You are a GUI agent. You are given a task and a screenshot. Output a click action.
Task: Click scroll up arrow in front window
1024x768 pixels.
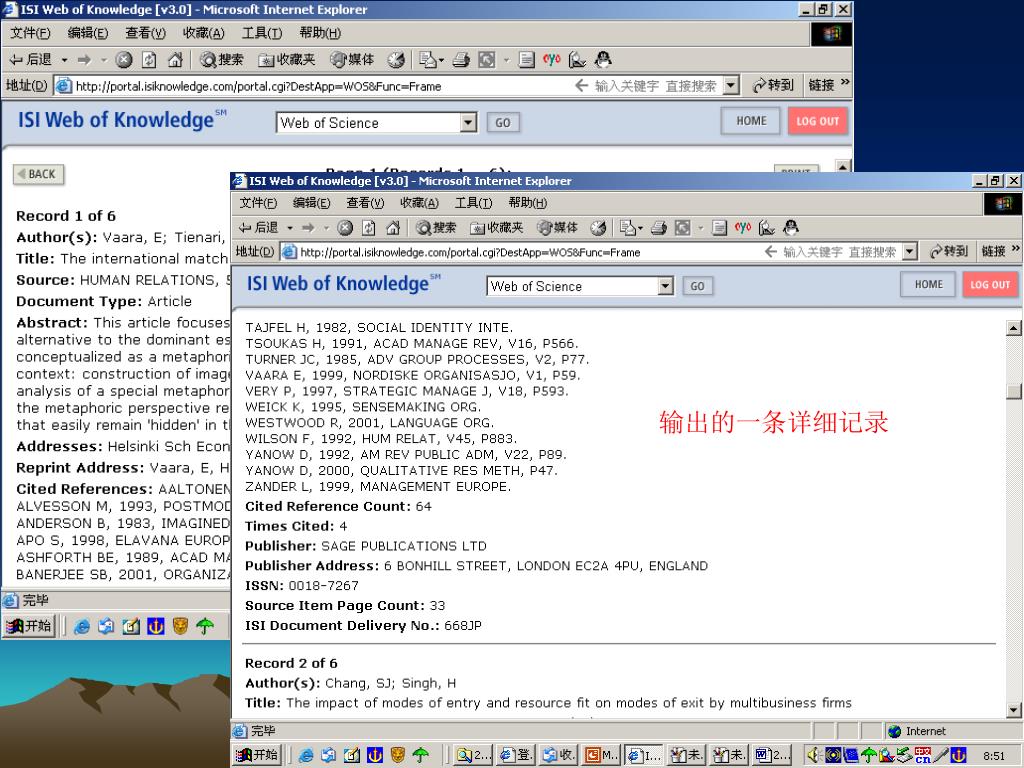pyautogui.click(x=1014, y=328)
